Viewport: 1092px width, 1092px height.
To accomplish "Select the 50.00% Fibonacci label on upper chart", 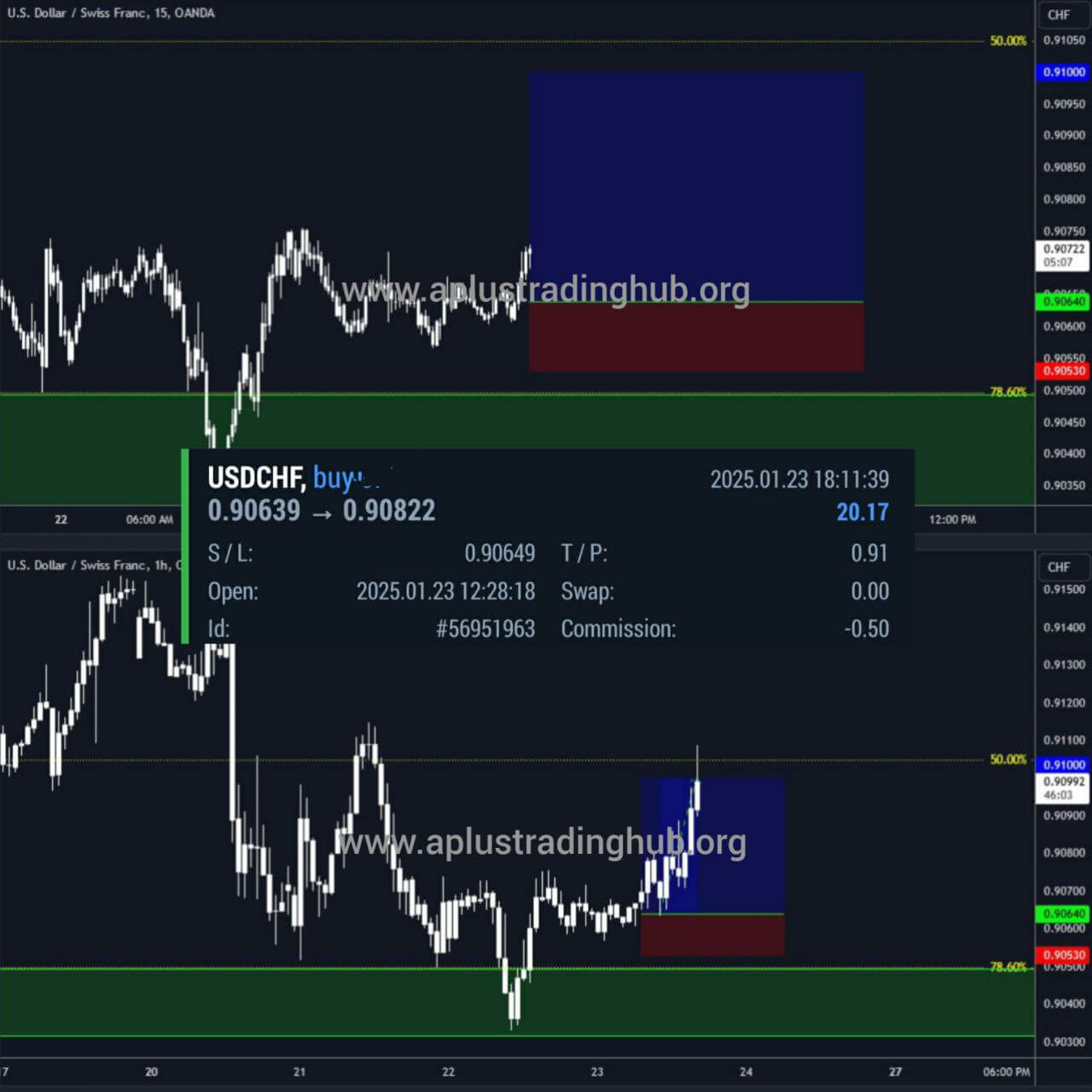I will pos(1008,41).
